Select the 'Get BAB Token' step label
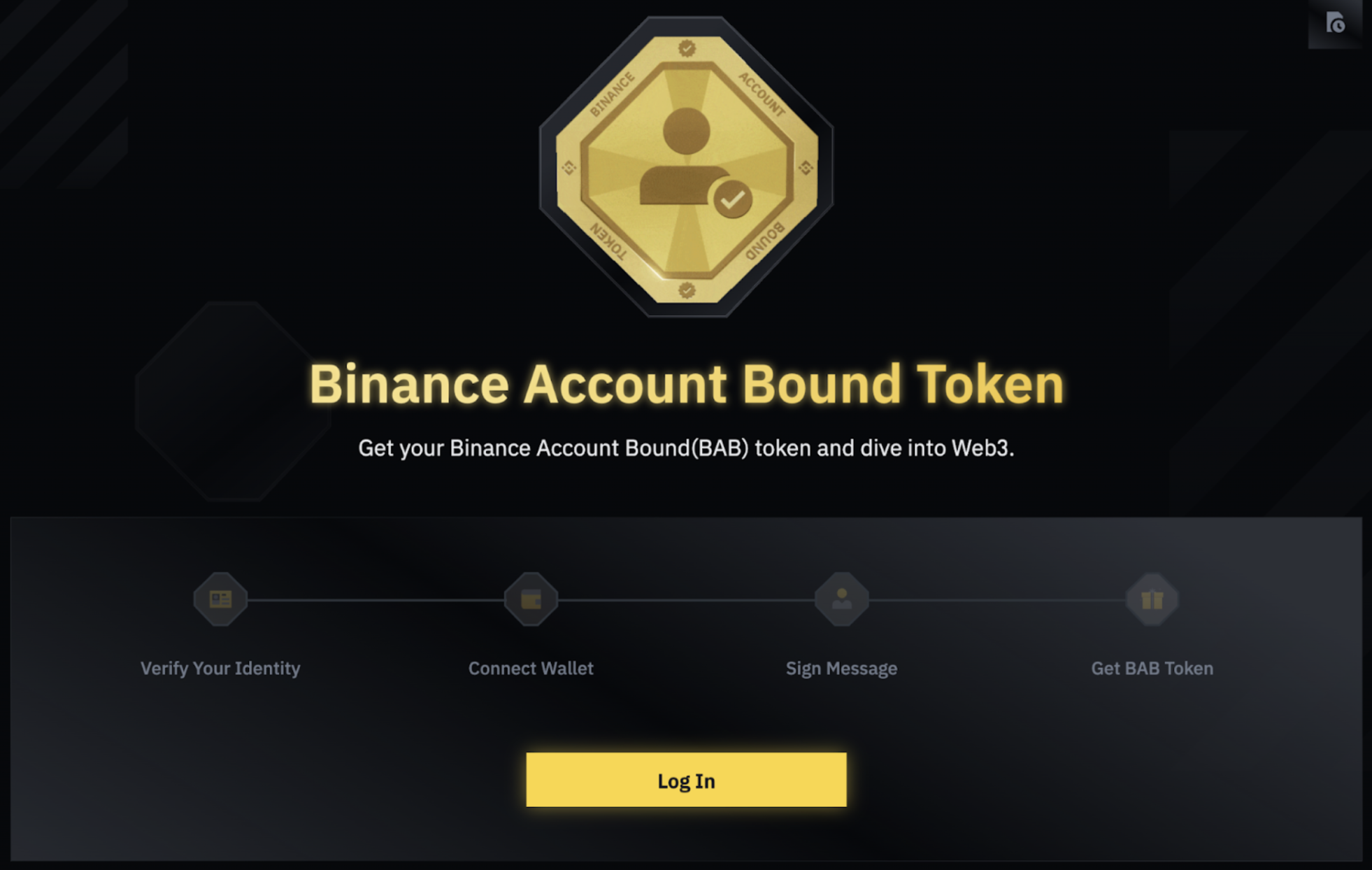Screen dimensions: 1372x870 1152,669
